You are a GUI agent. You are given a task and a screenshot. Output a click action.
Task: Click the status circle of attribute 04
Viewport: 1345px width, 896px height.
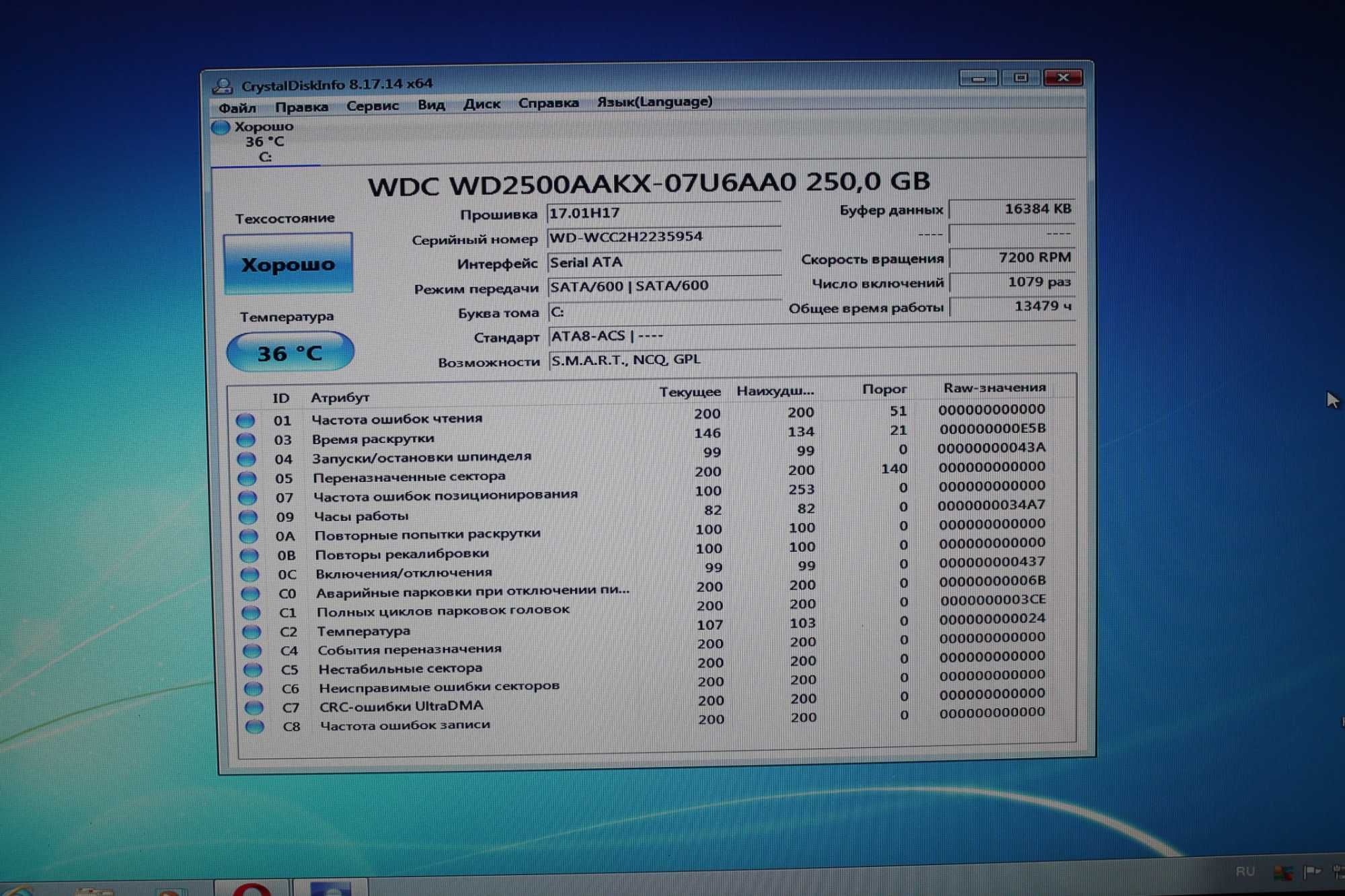click(x=246, y=460)
